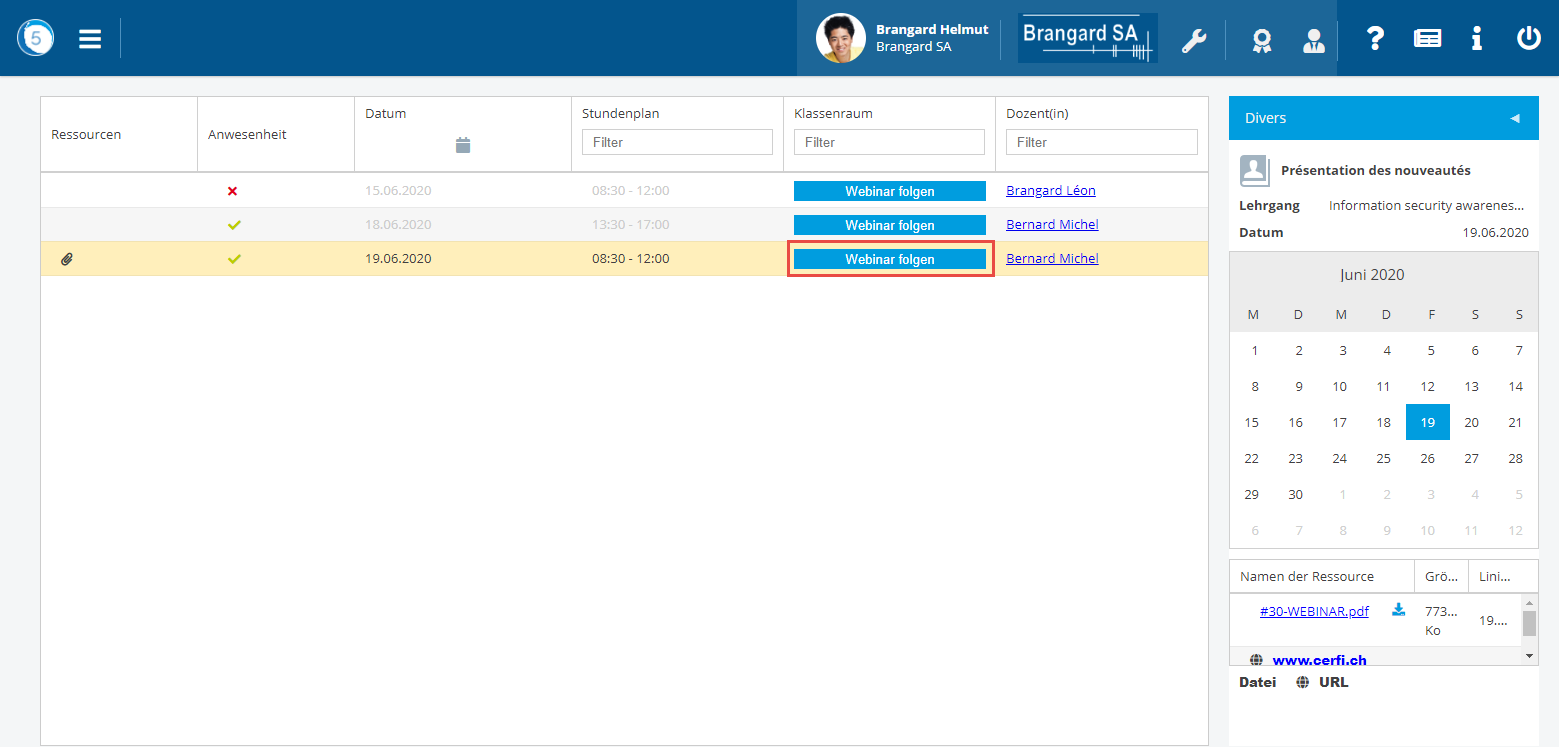Click the paperclip resource icon in row

point(67,259)
